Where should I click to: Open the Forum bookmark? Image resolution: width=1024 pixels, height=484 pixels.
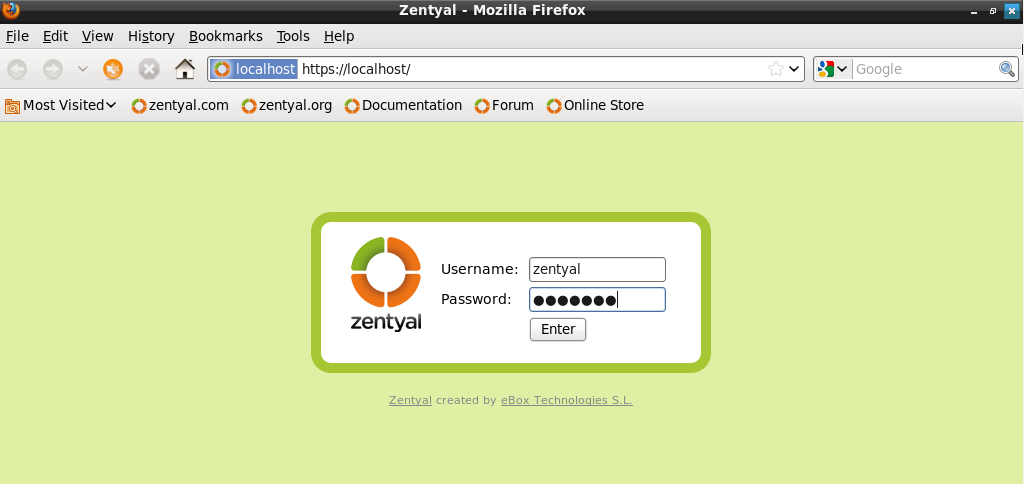click(x=504, y=105)
